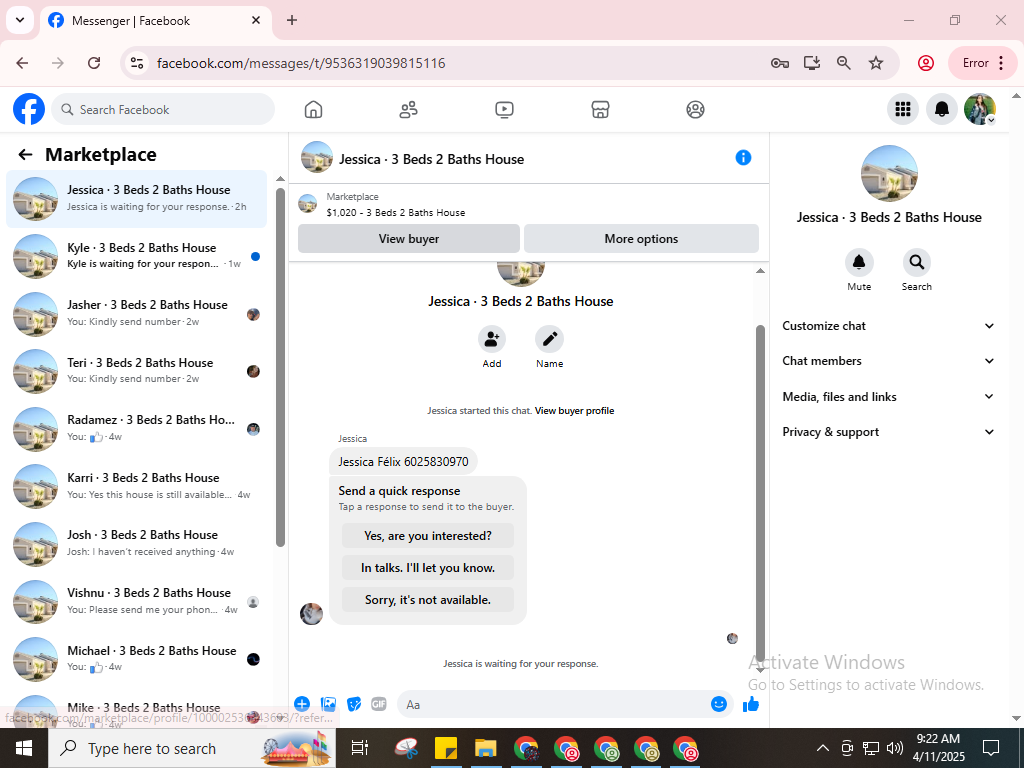Send quick reply "Yes, are you interested?"
Viewport: 1024px width, 768px height.
point(428,536)
